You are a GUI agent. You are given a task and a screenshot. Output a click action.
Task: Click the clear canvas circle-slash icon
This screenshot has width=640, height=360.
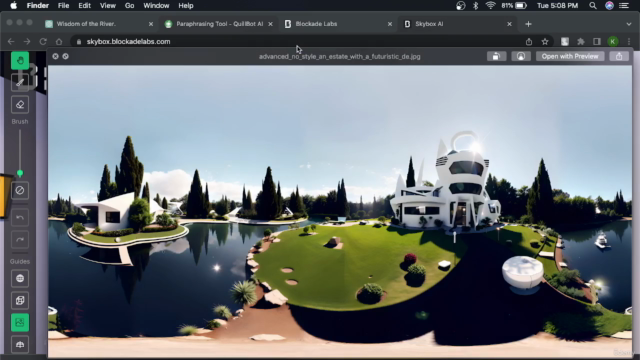click(x=20, y=190)
